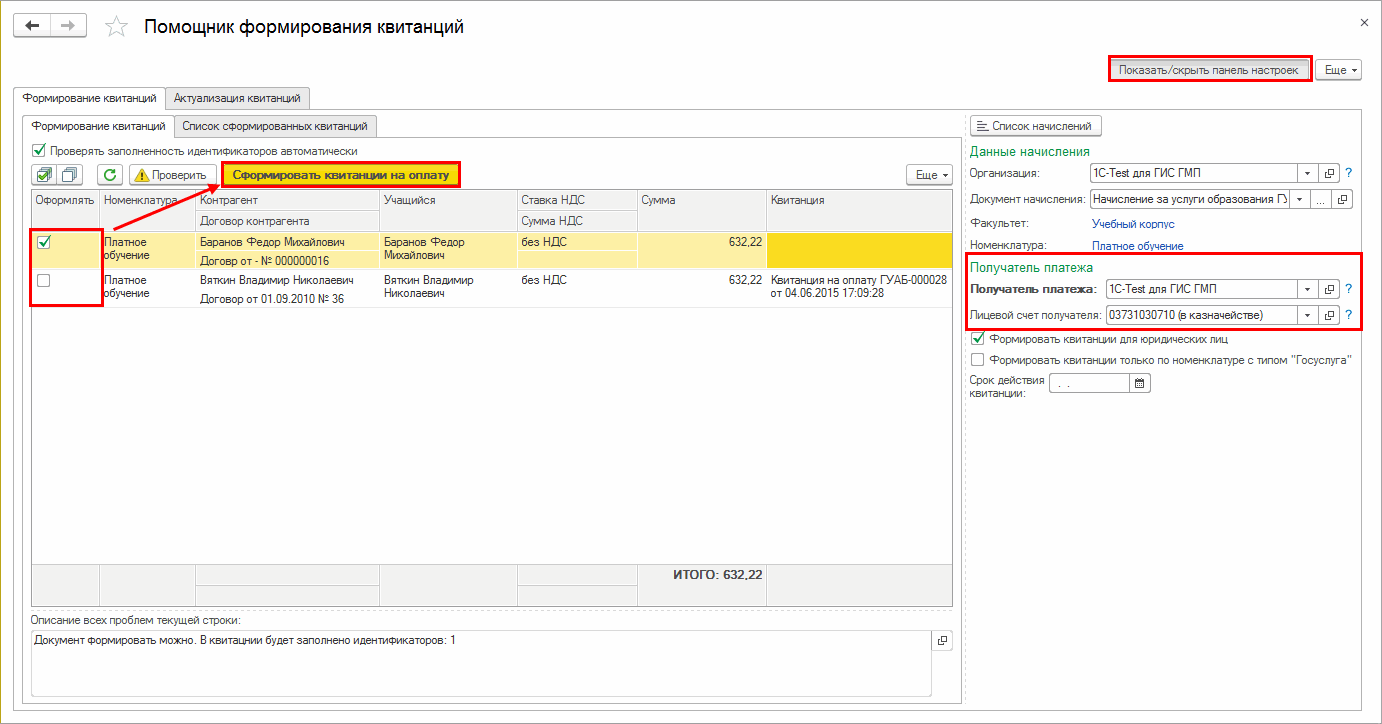Open Лицевой счет получателя record icon
This screenshot has width=1382, height=724.
click(1330, 315)
